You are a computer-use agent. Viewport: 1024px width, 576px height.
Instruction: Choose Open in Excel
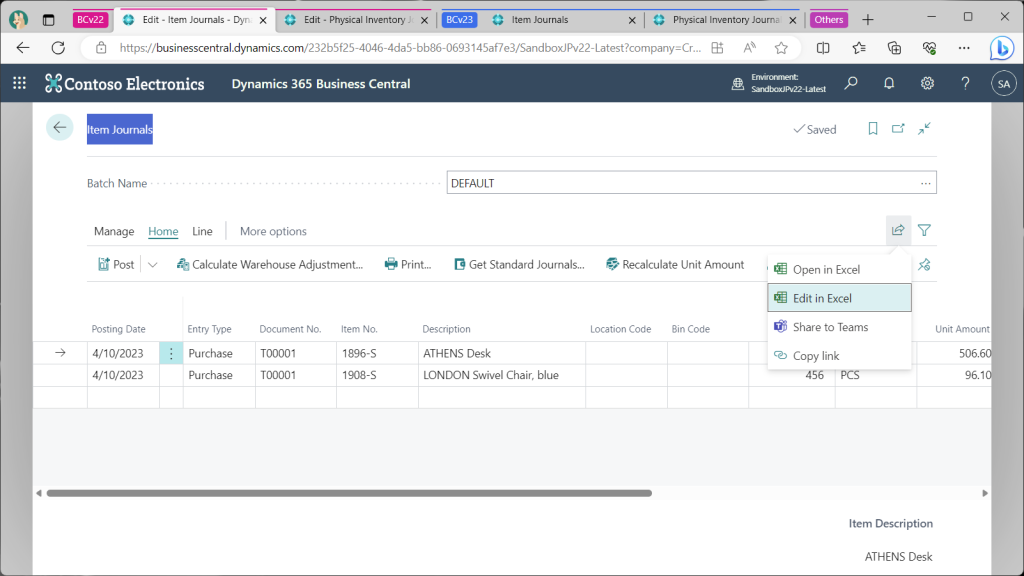pyautogui.click(x=839, y=269)
